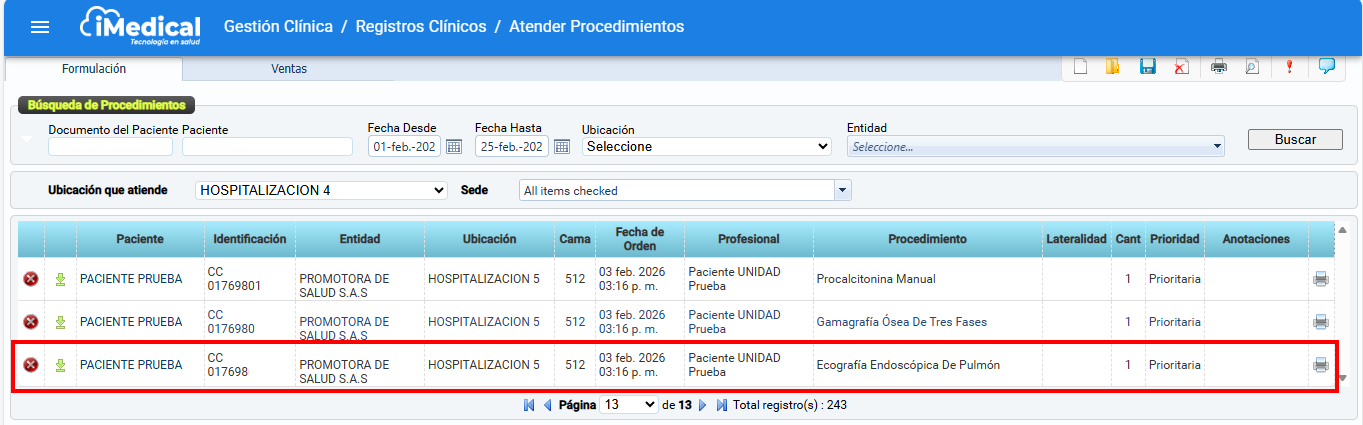Go to the first page of results
This screenshot has height=425, width=1363.
[529, 405]
